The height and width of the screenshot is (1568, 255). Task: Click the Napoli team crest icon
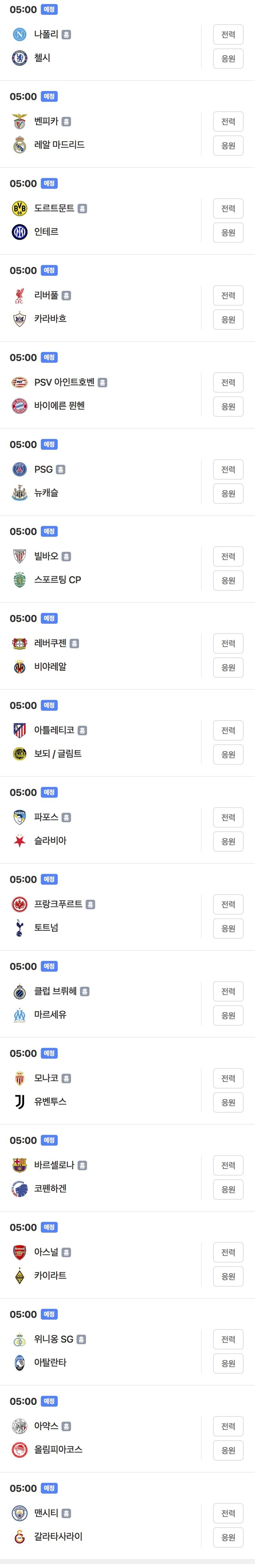19,35
